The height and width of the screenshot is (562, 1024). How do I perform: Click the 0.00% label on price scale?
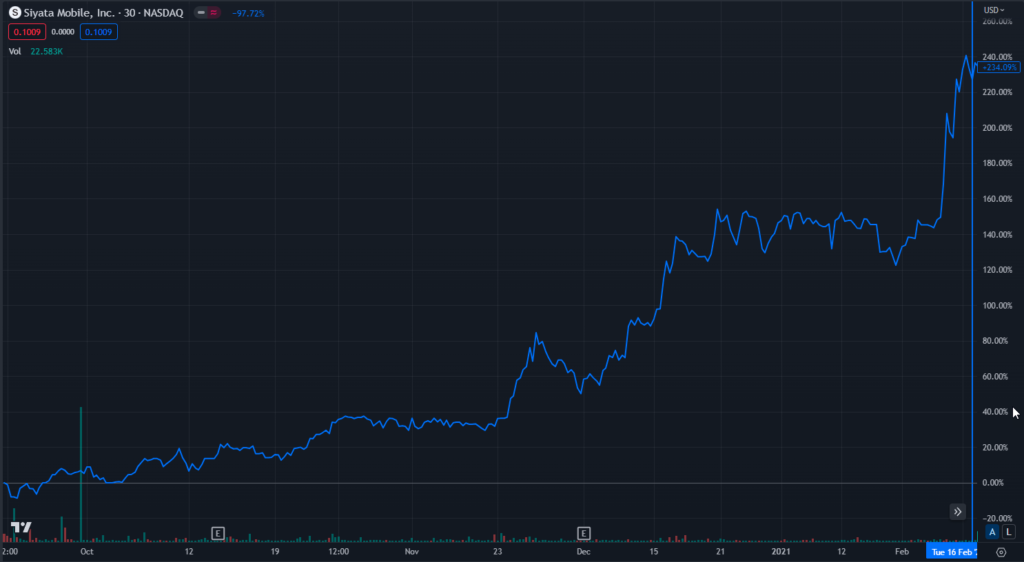coord(993,483)
